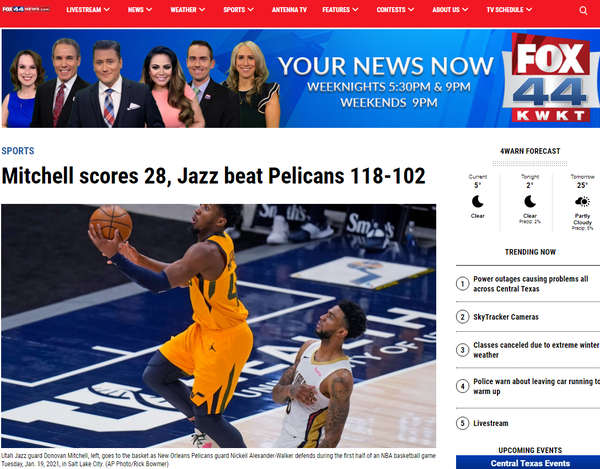
Task: Click the Central Texas Events banner
Action: 530,463
